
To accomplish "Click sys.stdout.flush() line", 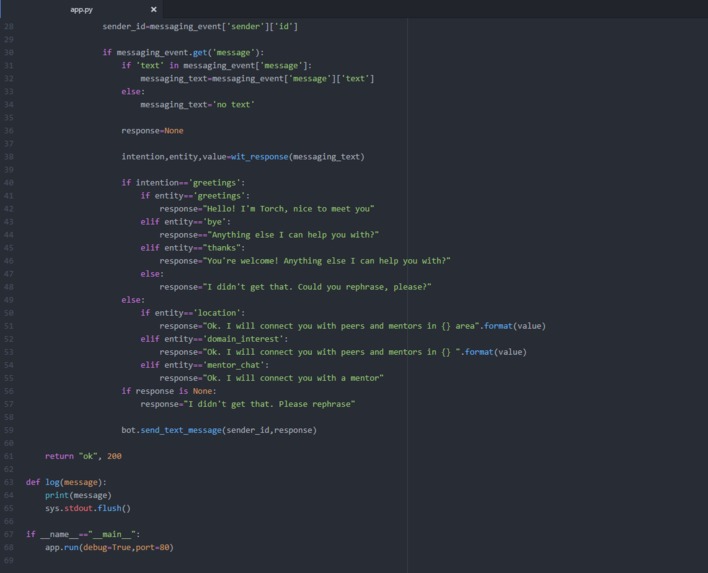I will [x=88, y=508].
